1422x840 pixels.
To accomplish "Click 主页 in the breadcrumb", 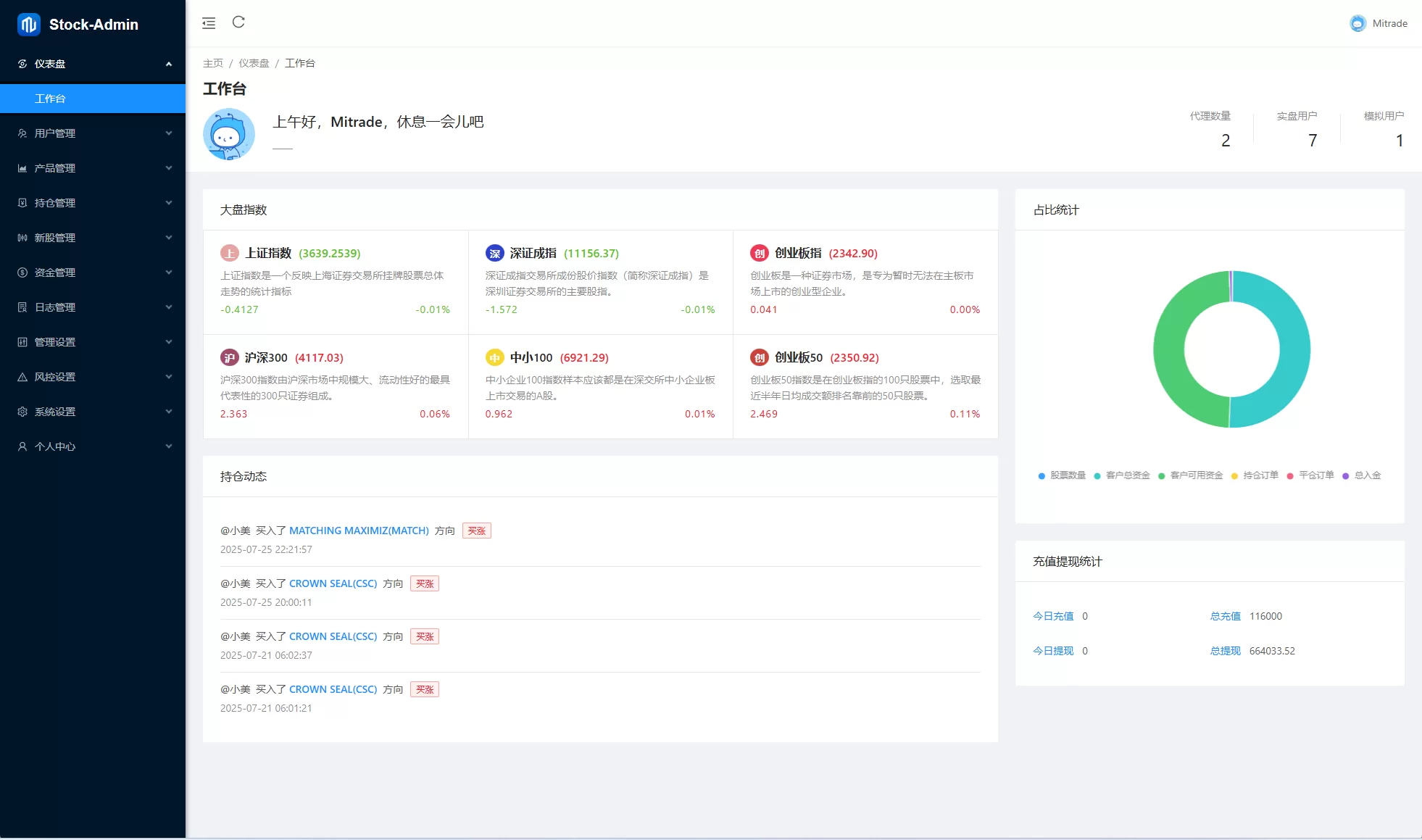I will 213,63.
